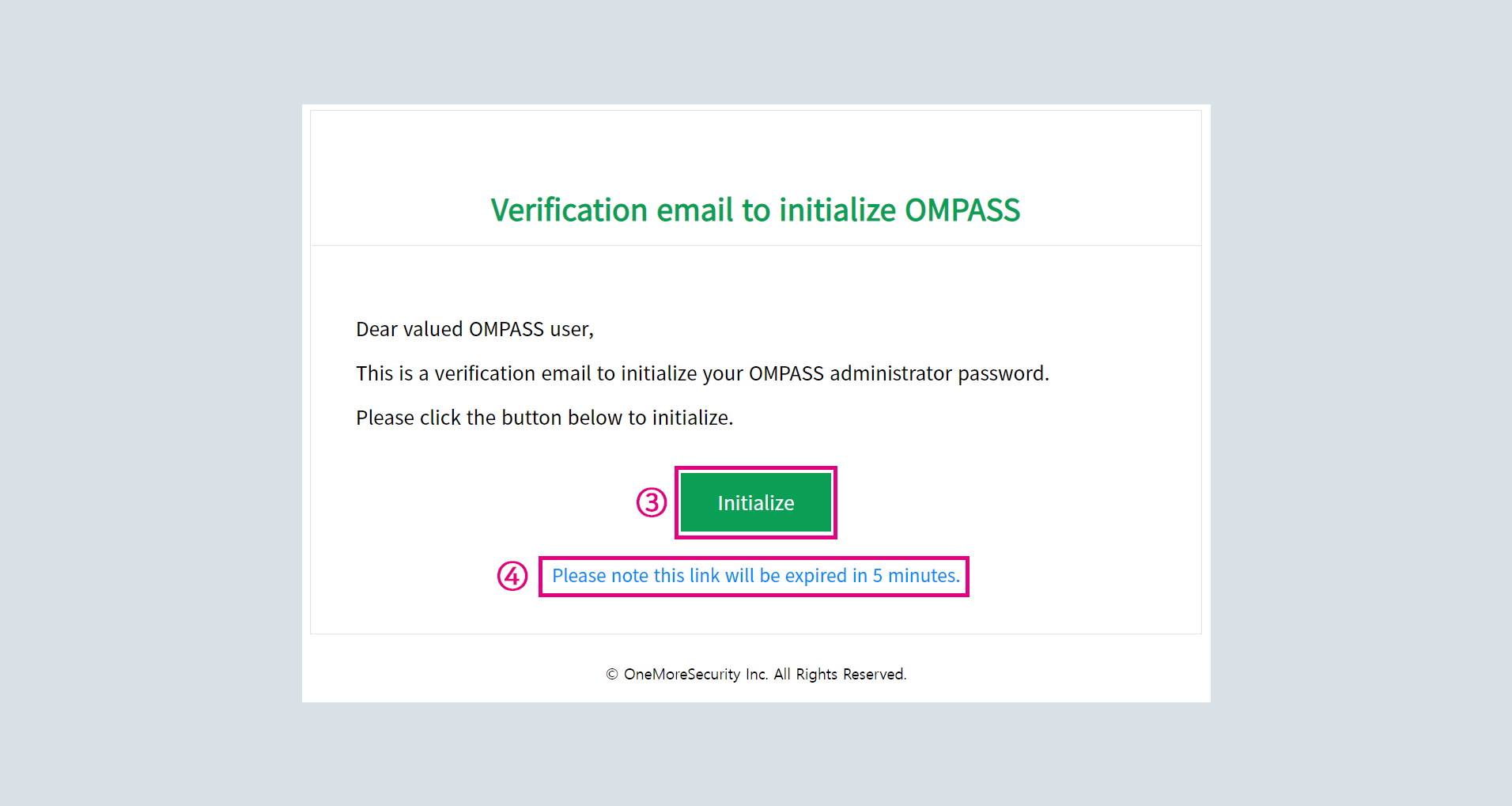Screen dimensions: 1512x806
Task: Click the word "OMPASS" in the green heading
Action: click(962, 210)
